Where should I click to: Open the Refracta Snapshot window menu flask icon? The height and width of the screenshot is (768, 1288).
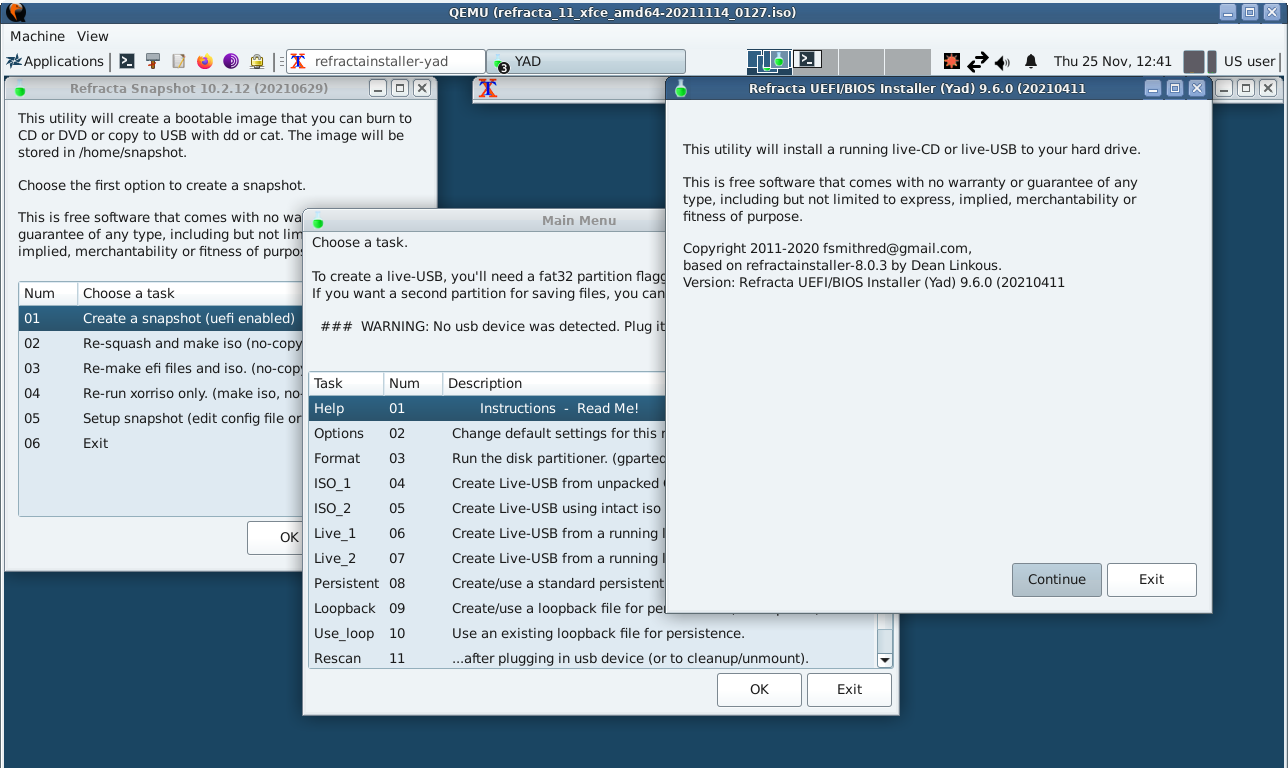coord(18,88)
